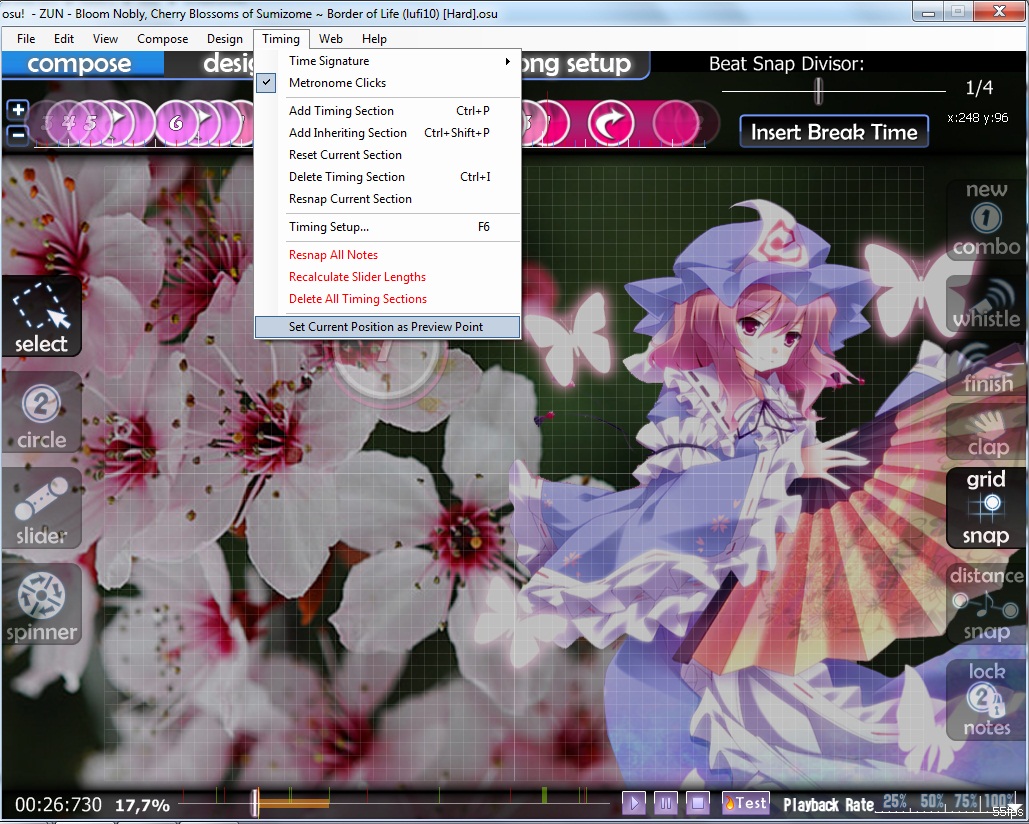Image resolution: width=1029 pixels, height=824 pixels.
Task: Open the Compose menu
Action: 163,39
